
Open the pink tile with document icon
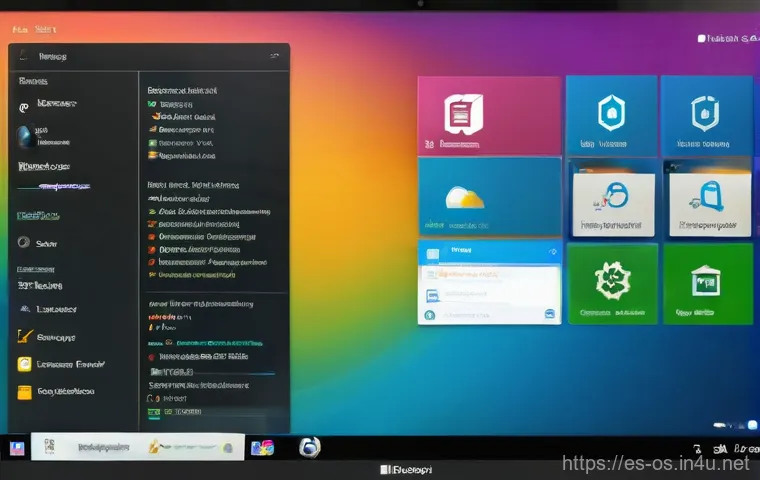point(489,115)
